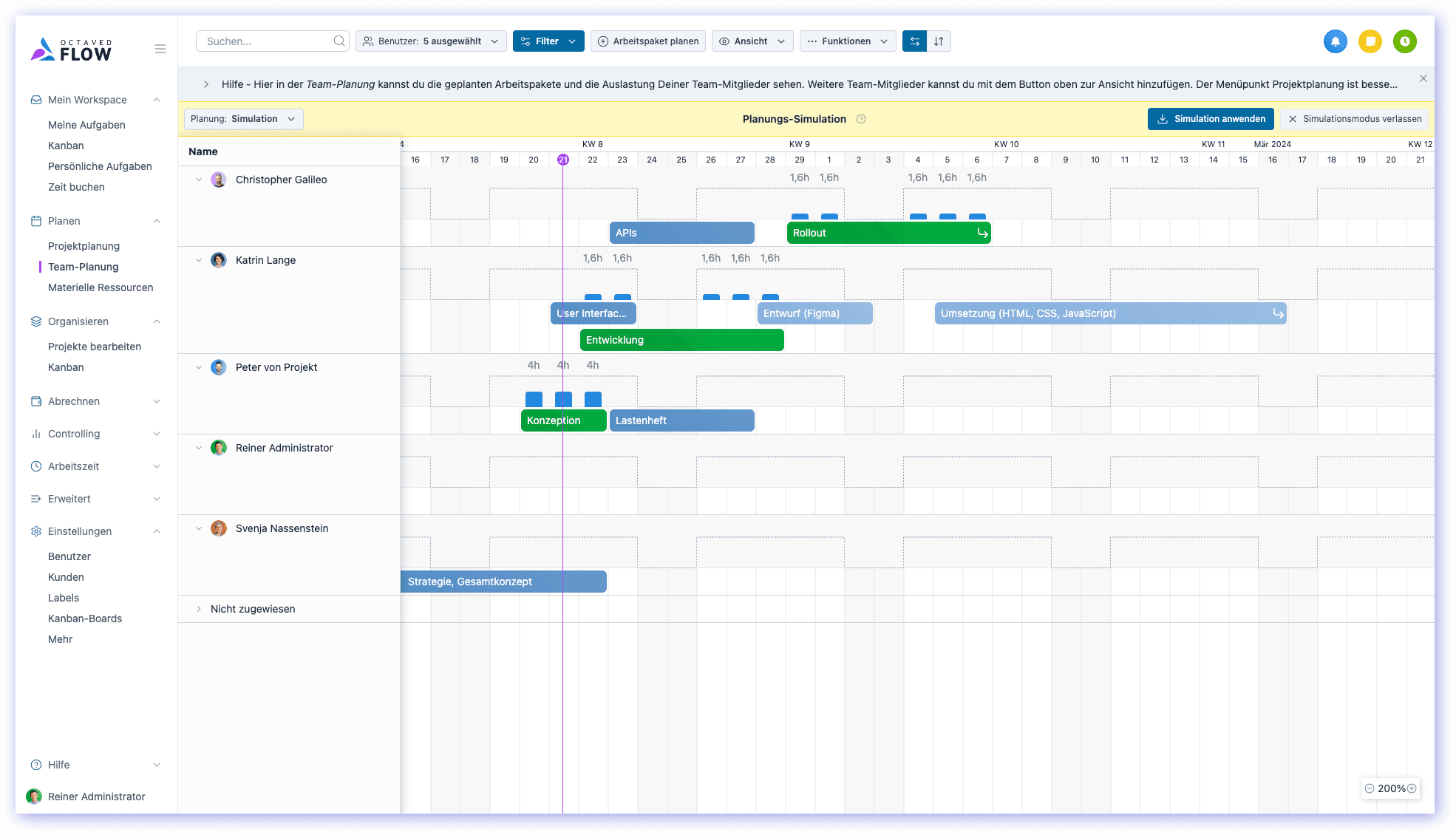The height and width of the screenshot is (835, 1456).
Task: Click the Planungs-Simulation help question icon
Action: (x=861, y=119)
